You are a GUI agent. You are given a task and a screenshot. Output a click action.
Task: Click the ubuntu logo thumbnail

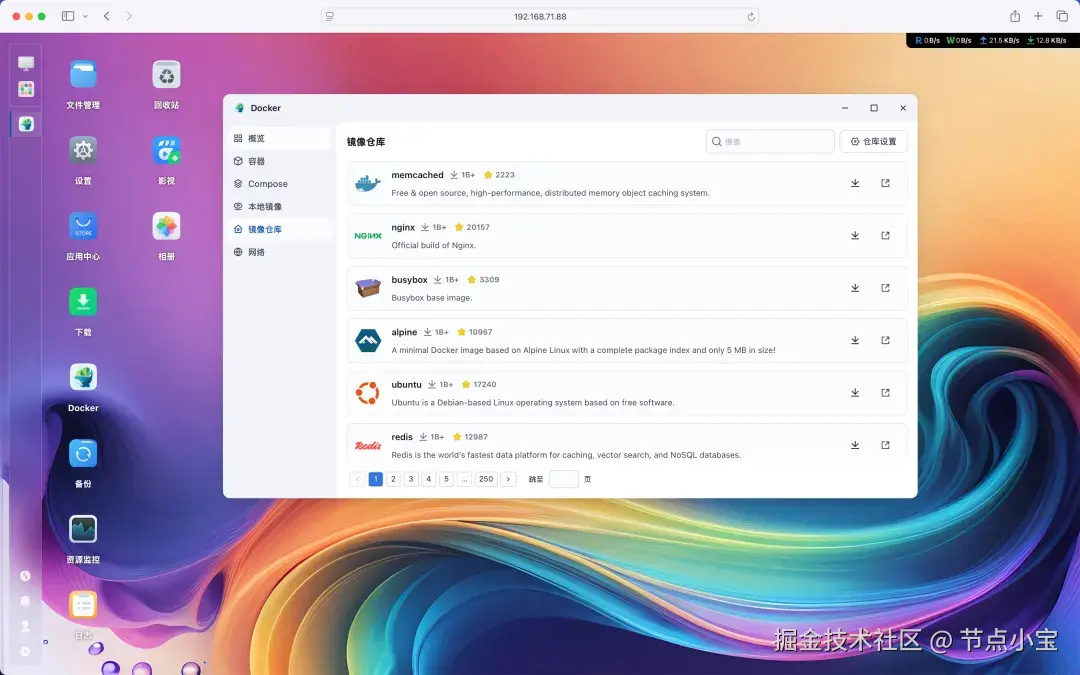click(368, 393)
